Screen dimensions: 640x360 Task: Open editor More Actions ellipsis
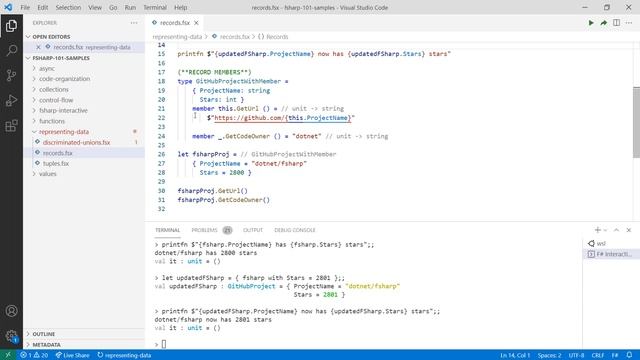click(629, 23)
